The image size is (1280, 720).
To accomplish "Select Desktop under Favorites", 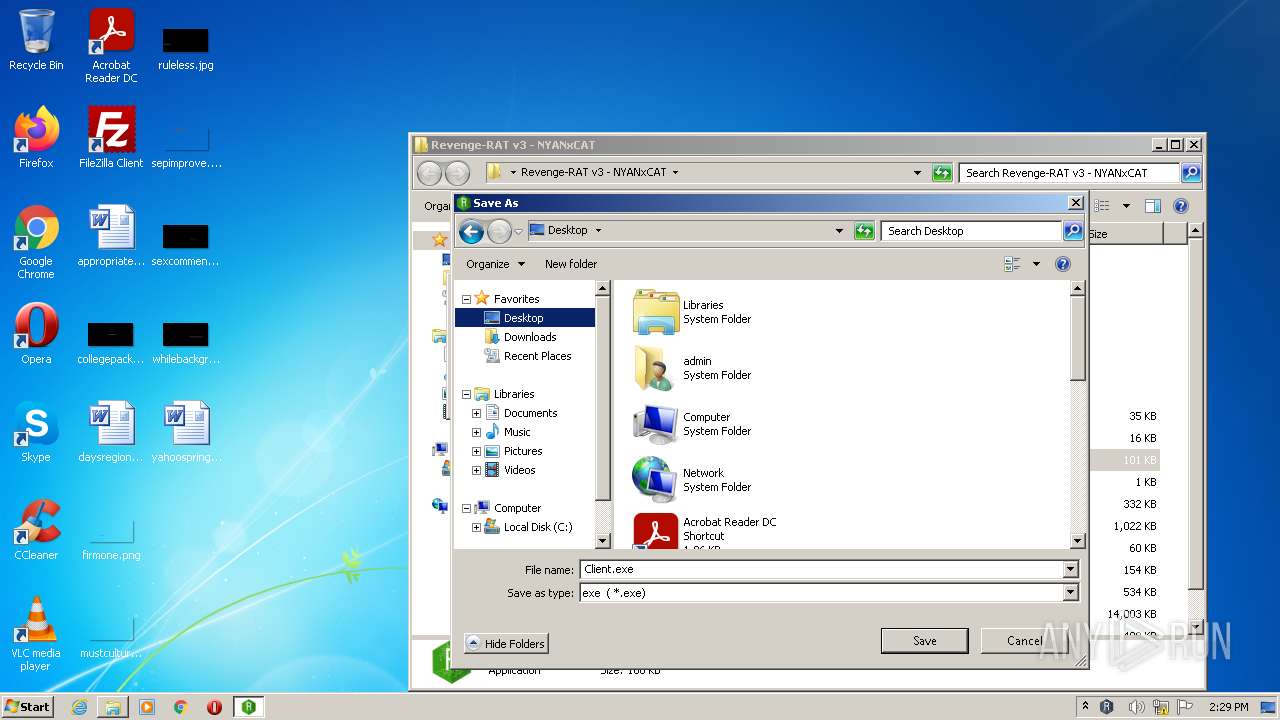I will 524,318.
